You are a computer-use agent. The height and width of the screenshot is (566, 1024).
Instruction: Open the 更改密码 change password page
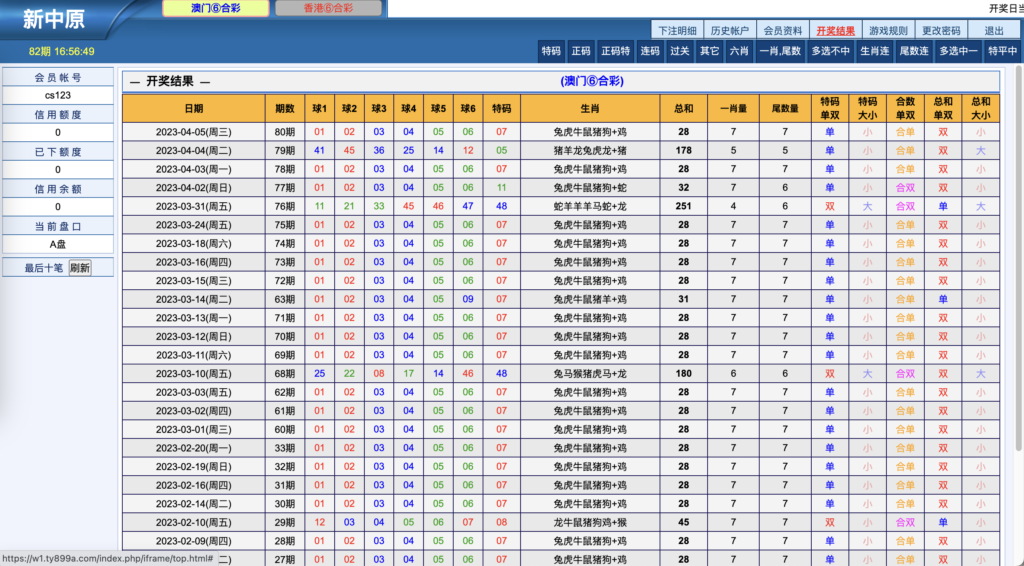(x=941, y=30)
